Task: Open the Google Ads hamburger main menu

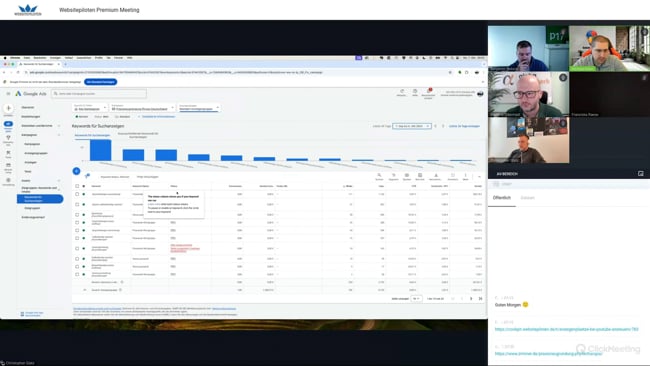Action: 8,94
